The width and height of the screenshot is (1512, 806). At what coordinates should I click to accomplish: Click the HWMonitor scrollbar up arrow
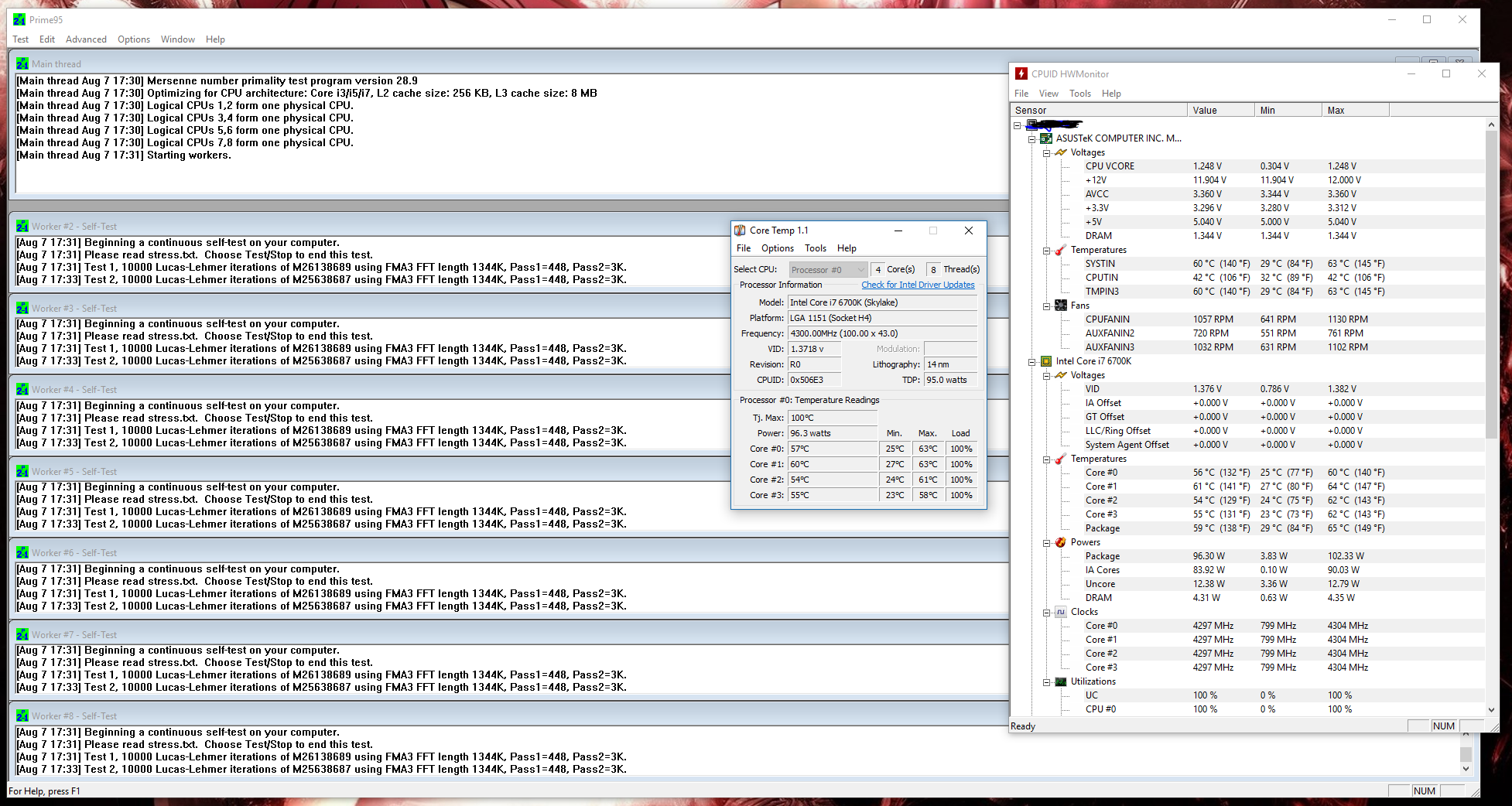tap(1491, 125)
